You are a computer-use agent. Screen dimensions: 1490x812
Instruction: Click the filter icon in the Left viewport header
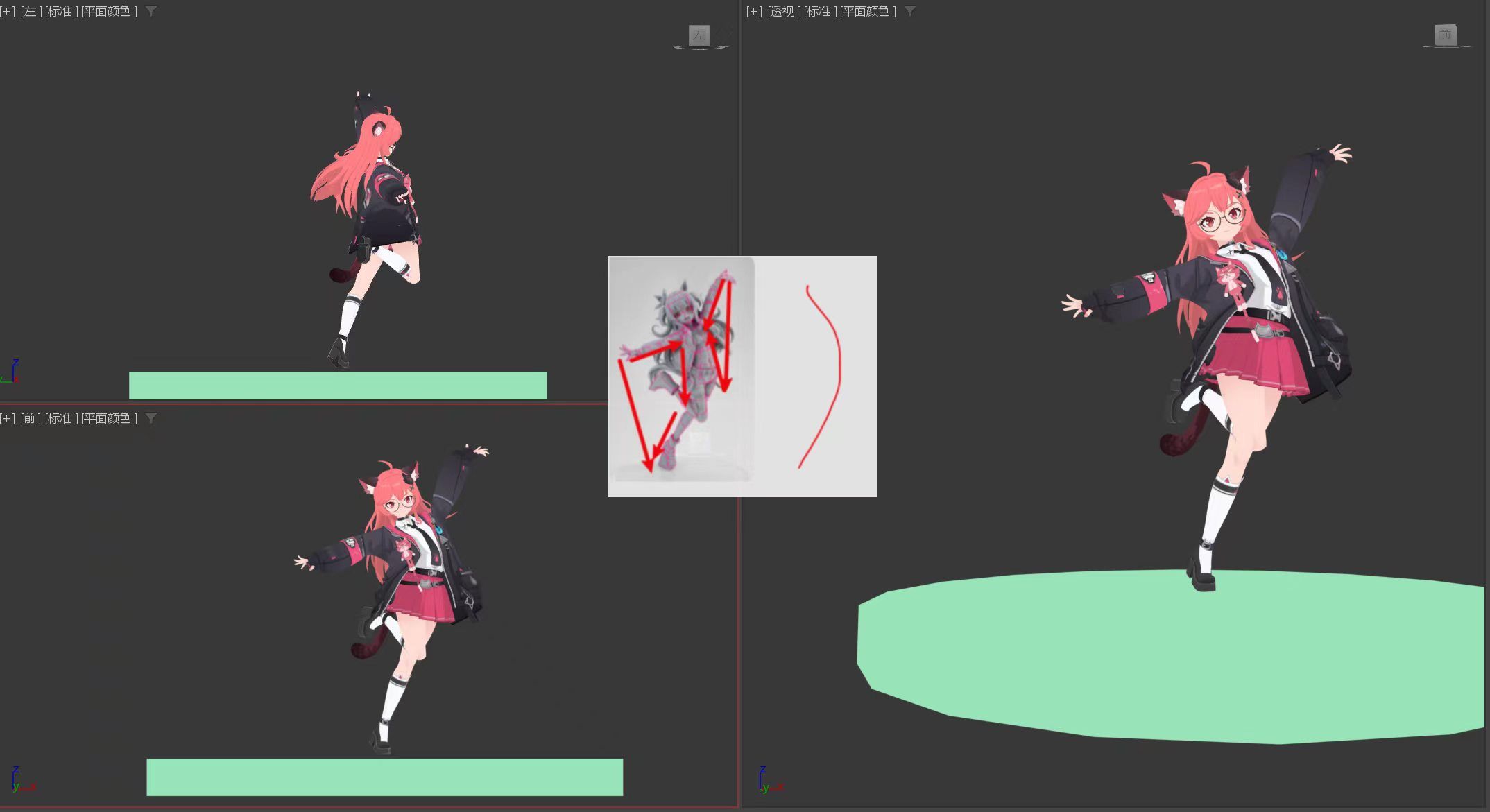tap(151, 11)
